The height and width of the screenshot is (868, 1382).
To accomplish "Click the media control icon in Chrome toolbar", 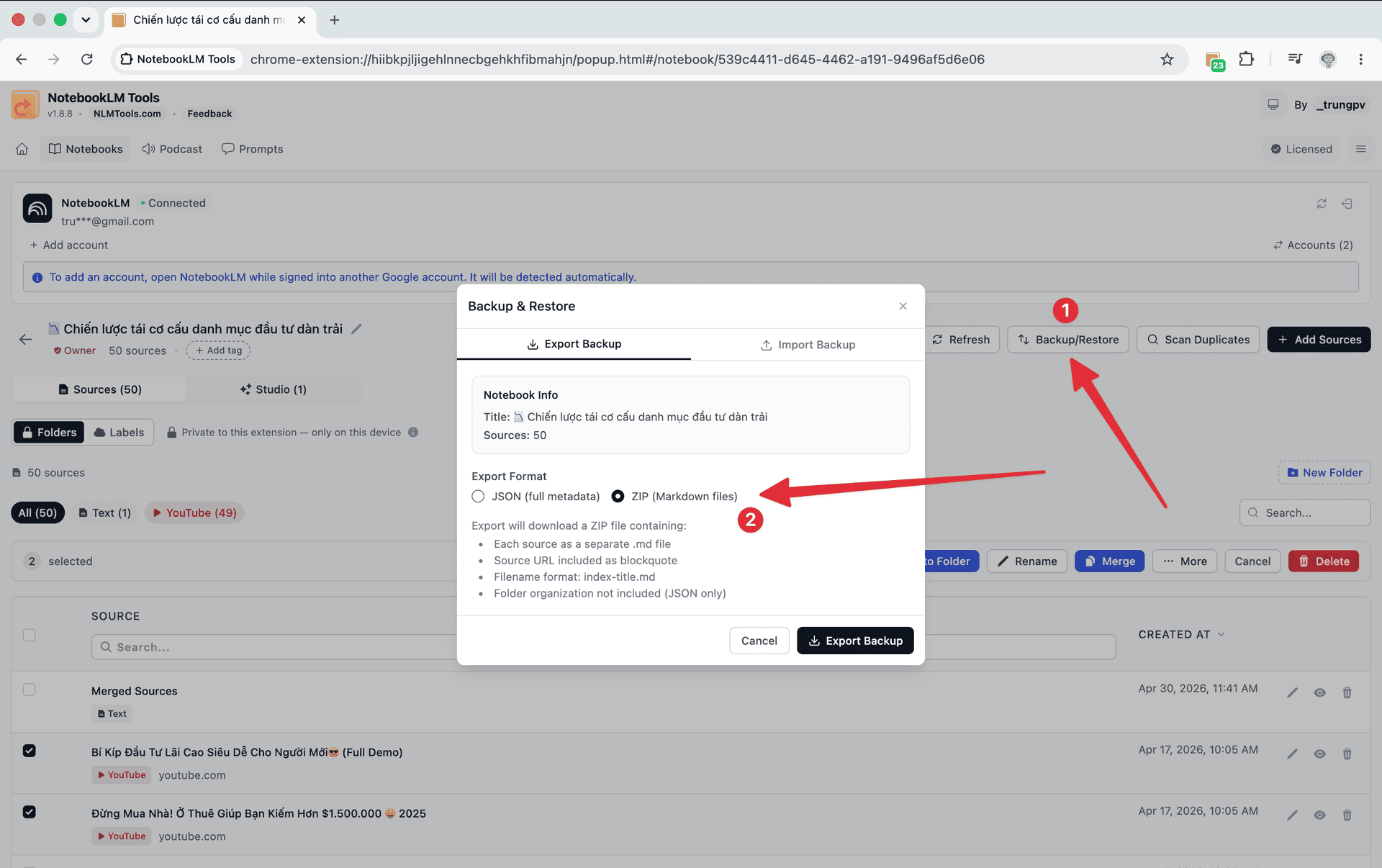I will [x=1295, y=59].
